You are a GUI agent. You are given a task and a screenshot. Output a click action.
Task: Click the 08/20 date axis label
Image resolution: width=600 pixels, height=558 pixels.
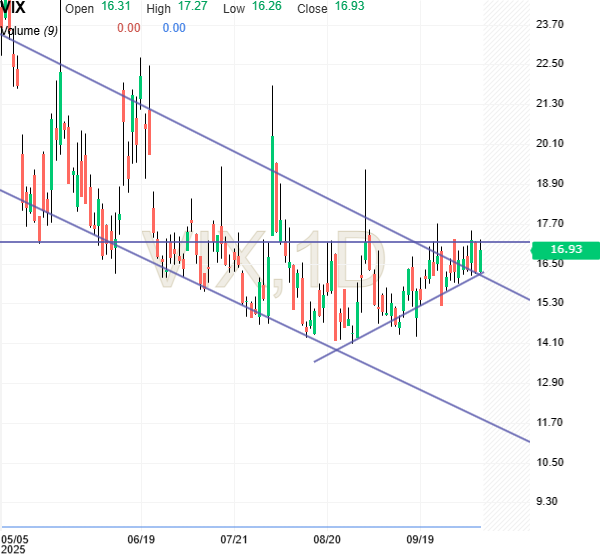327,539
